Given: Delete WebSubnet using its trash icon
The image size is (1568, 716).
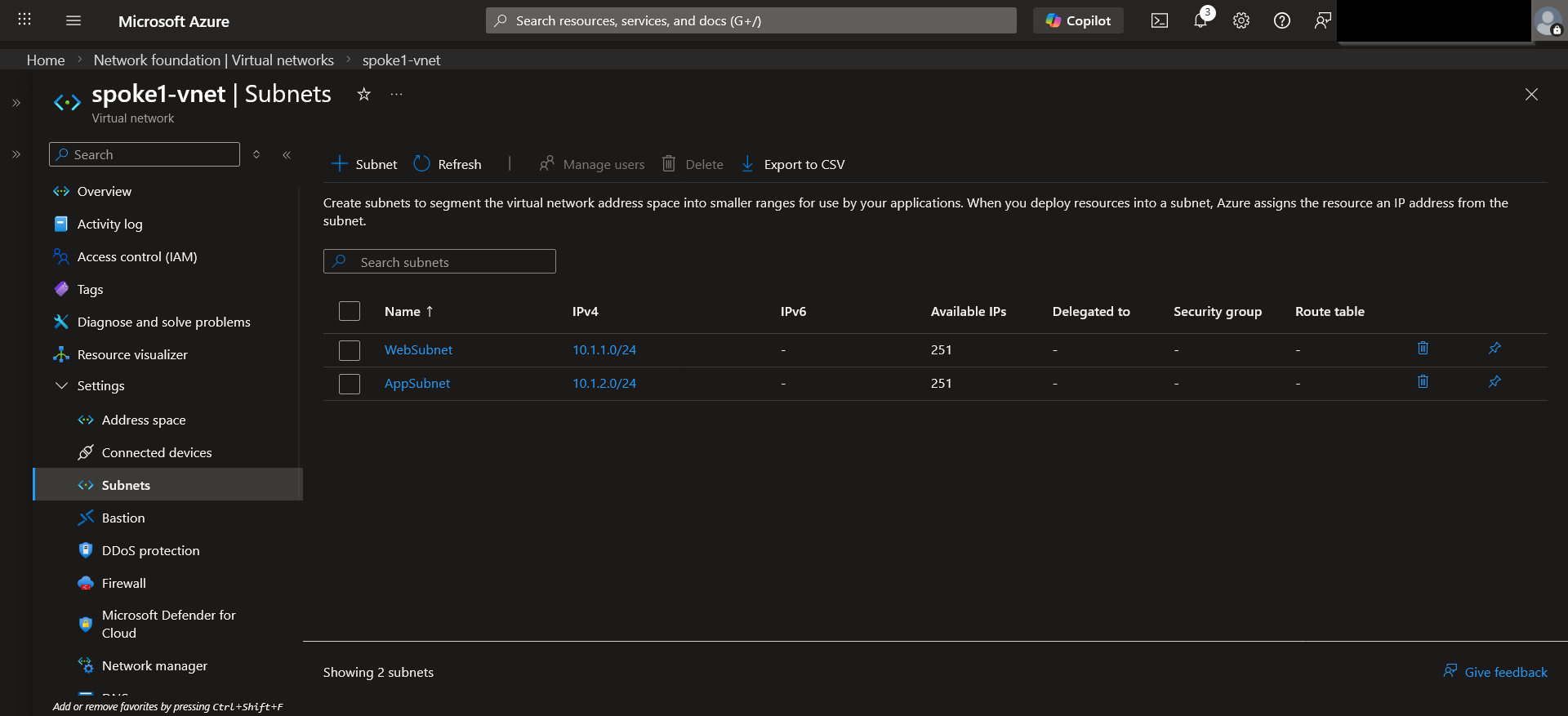Looking at the screenshot, I should click(1423, 348).
